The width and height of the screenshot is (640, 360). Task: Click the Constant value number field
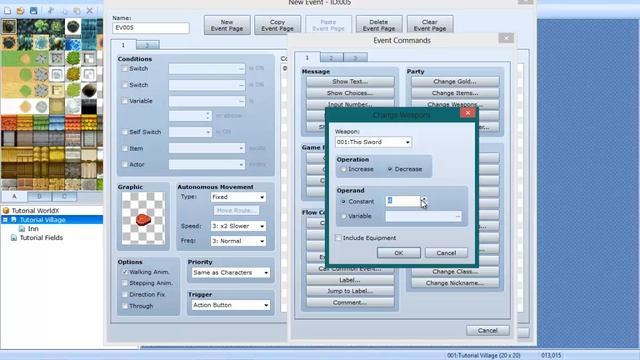tap(403, 201)
